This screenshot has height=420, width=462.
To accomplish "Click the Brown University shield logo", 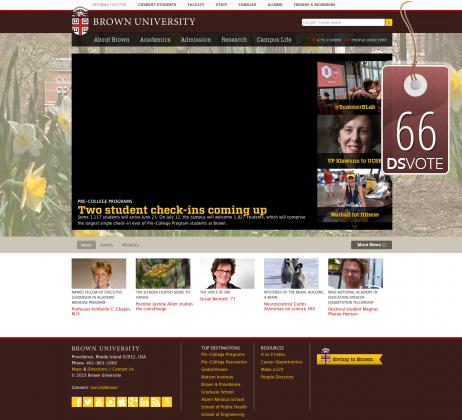I will [80, 21].
